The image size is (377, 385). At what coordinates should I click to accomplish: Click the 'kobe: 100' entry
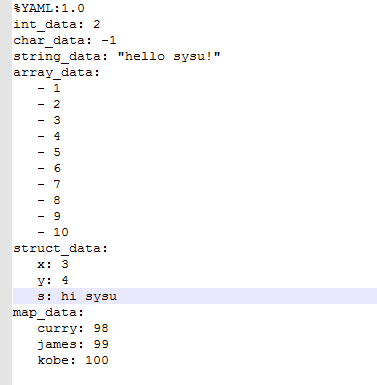(x=73, y=360)
